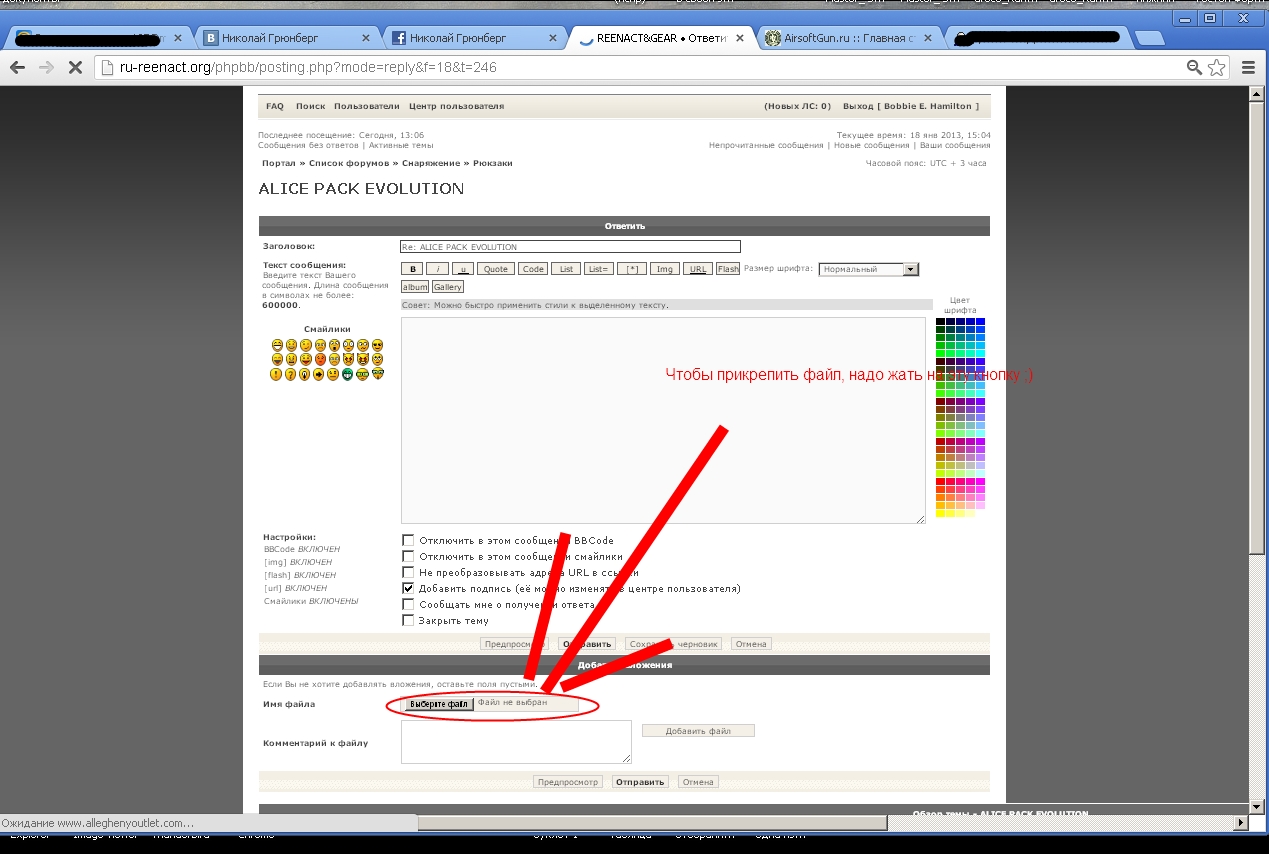Viewport: 1269px width, 854px height.
Task: Stop page loading with the X icon
Action: (74, 68)
